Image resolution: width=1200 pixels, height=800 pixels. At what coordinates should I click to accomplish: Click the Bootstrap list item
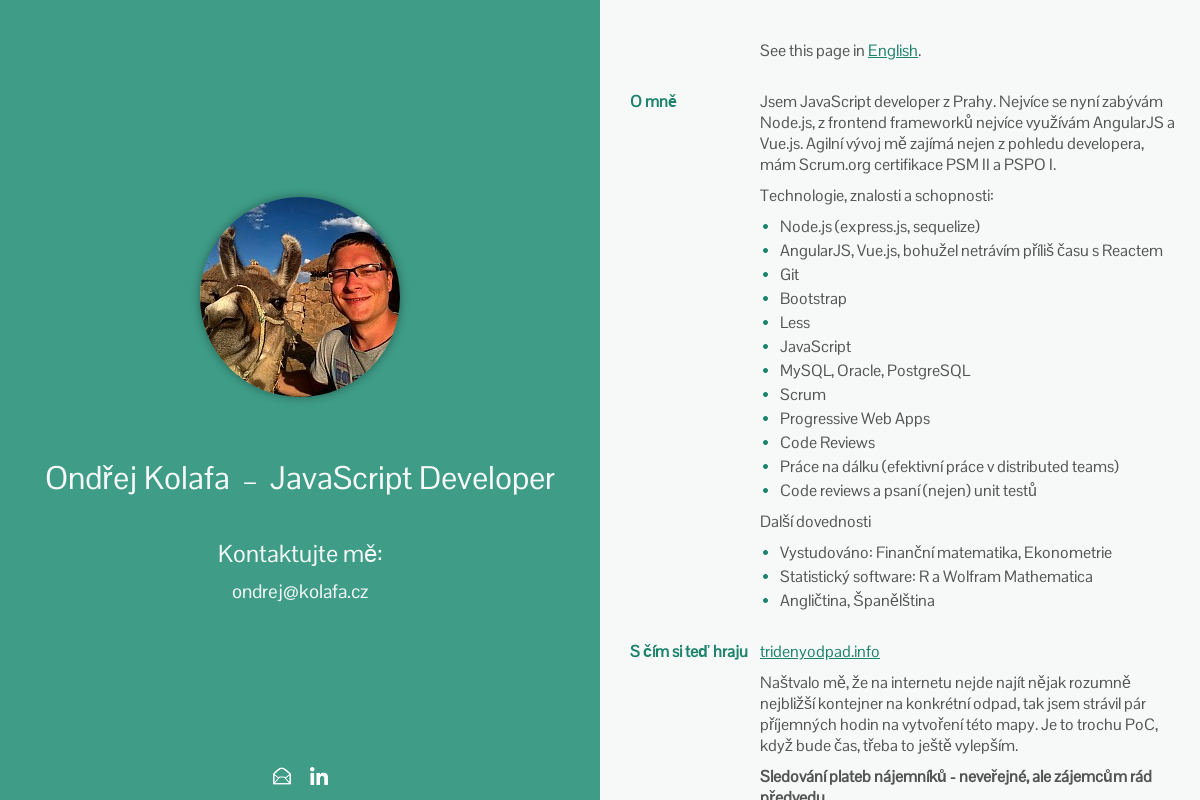(813, 299)
